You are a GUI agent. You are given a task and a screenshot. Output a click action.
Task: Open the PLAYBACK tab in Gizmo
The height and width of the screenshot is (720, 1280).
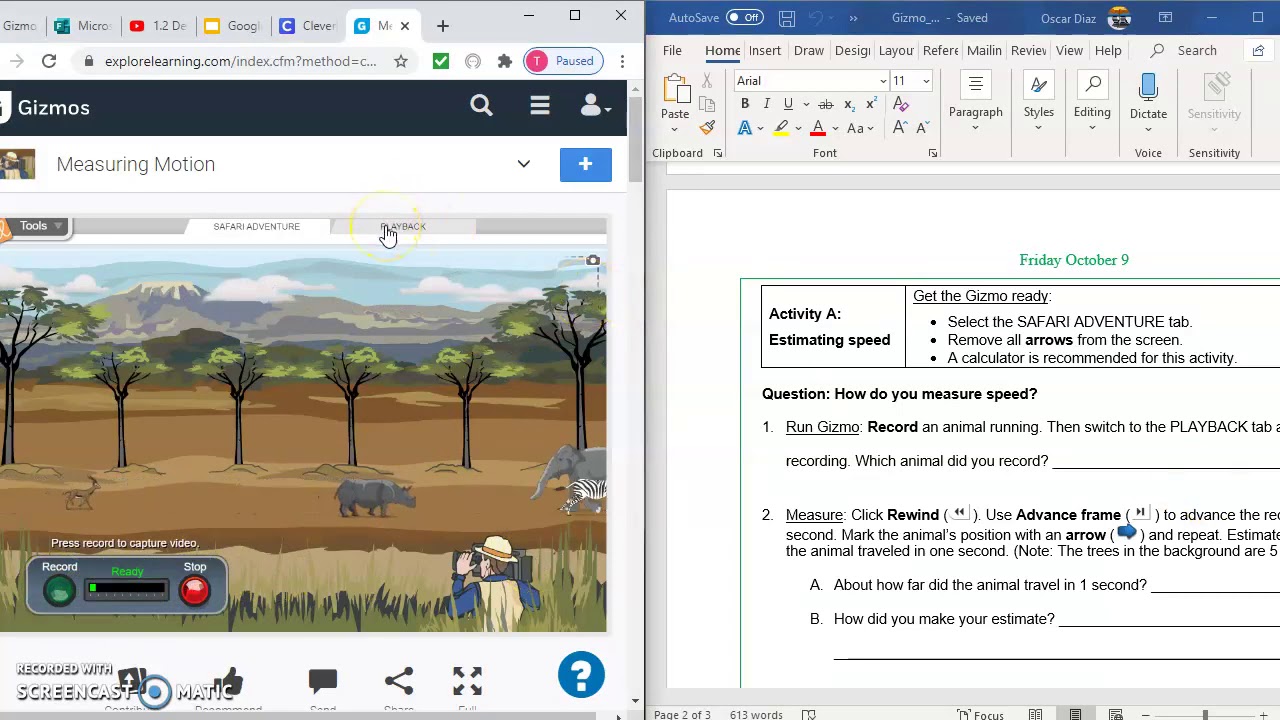[x=403, y=226]
